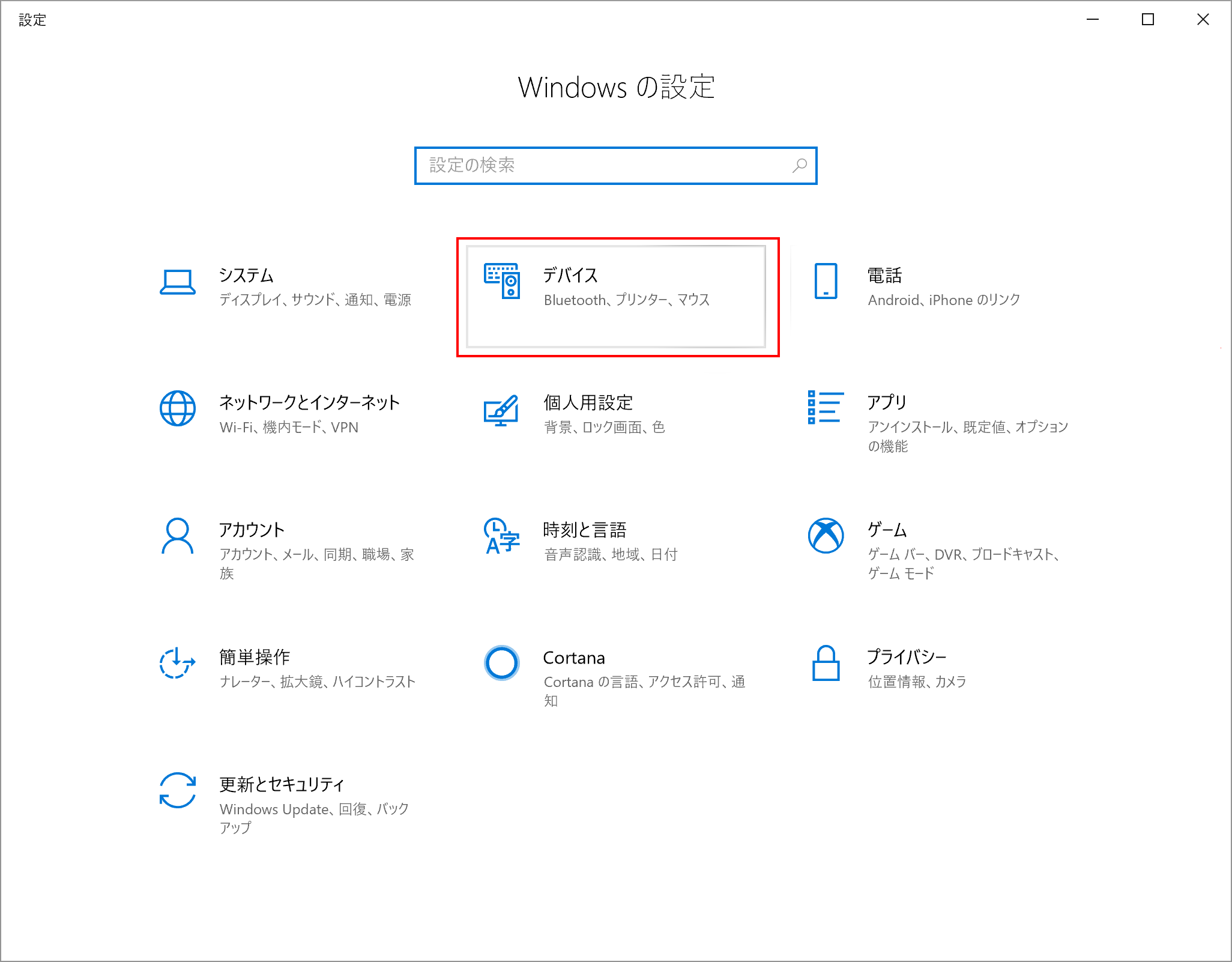Click 'アカウント、メール、同期、職場、家族' description
The image size is (1232, 962).
[x=317, y=564]
